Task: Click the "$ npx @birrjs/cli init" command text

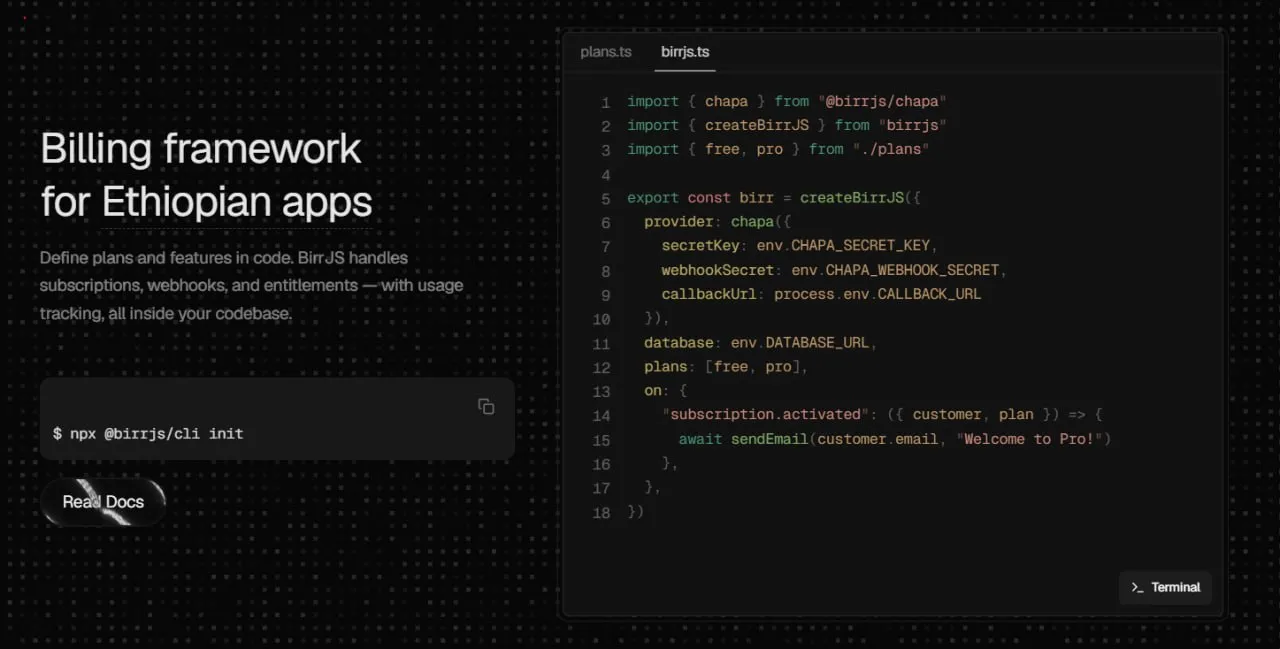Action: point(148,434)
